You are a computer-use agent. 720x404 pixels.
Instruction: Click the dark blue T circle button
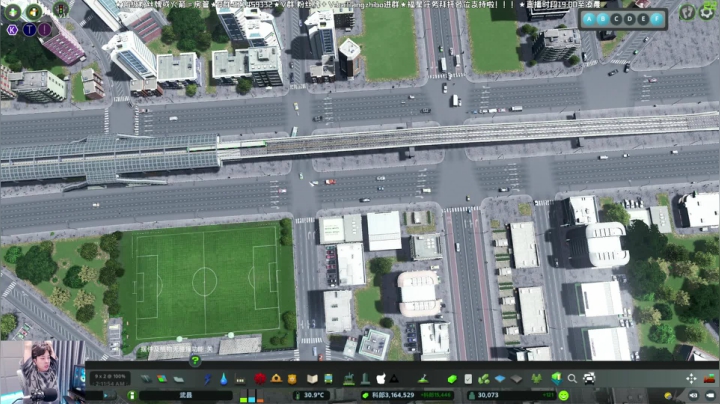coord(29,30)
